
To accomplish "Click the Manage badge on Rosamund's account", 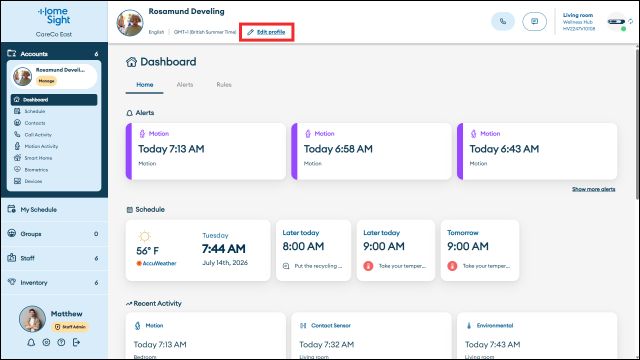I will [47, 81].
